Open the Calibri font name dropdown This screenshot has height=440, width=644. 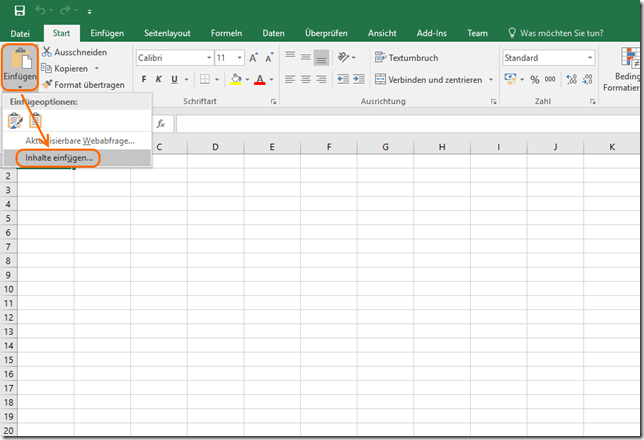pyautogui.click(x=208, y=58)
